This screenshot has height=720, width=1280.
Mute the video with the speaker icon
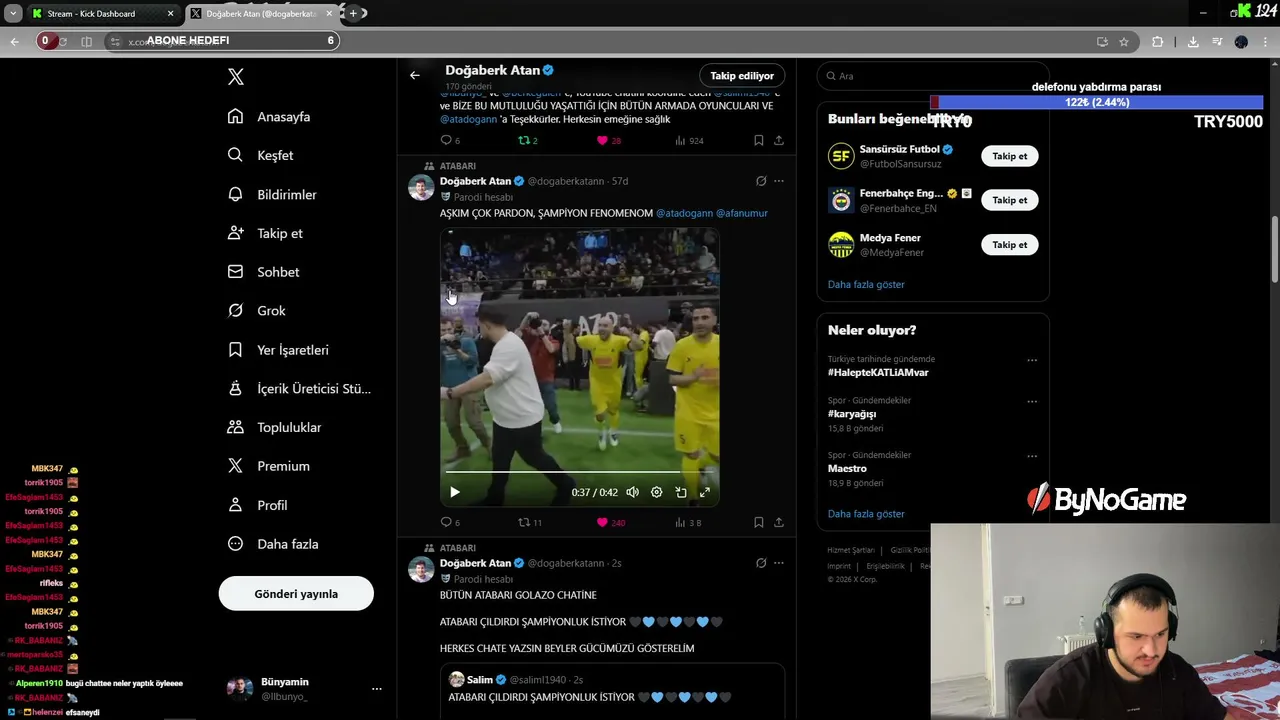tap(632, 492)
